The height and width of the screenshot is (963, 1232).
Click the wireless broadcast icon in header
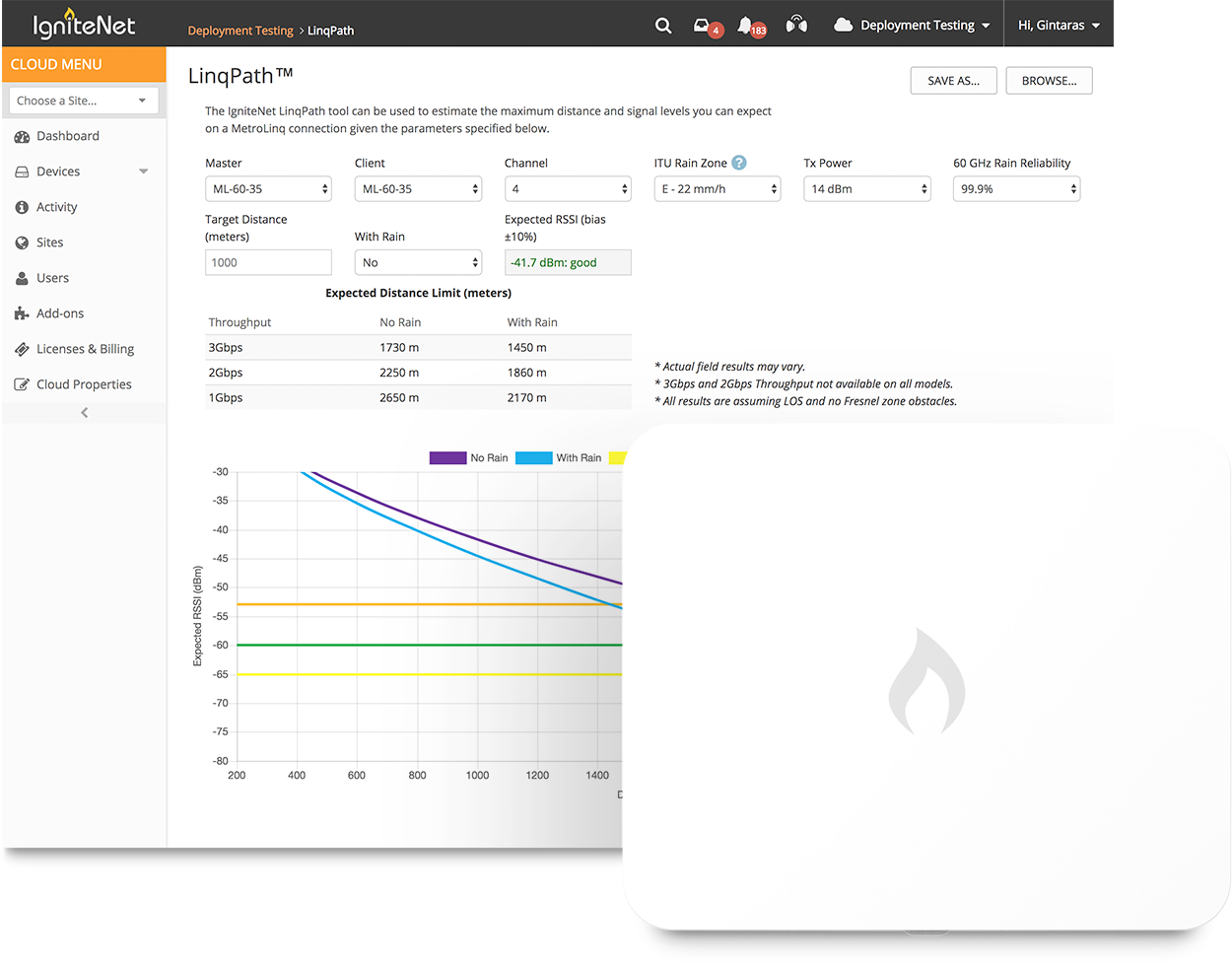coord(796,25)
